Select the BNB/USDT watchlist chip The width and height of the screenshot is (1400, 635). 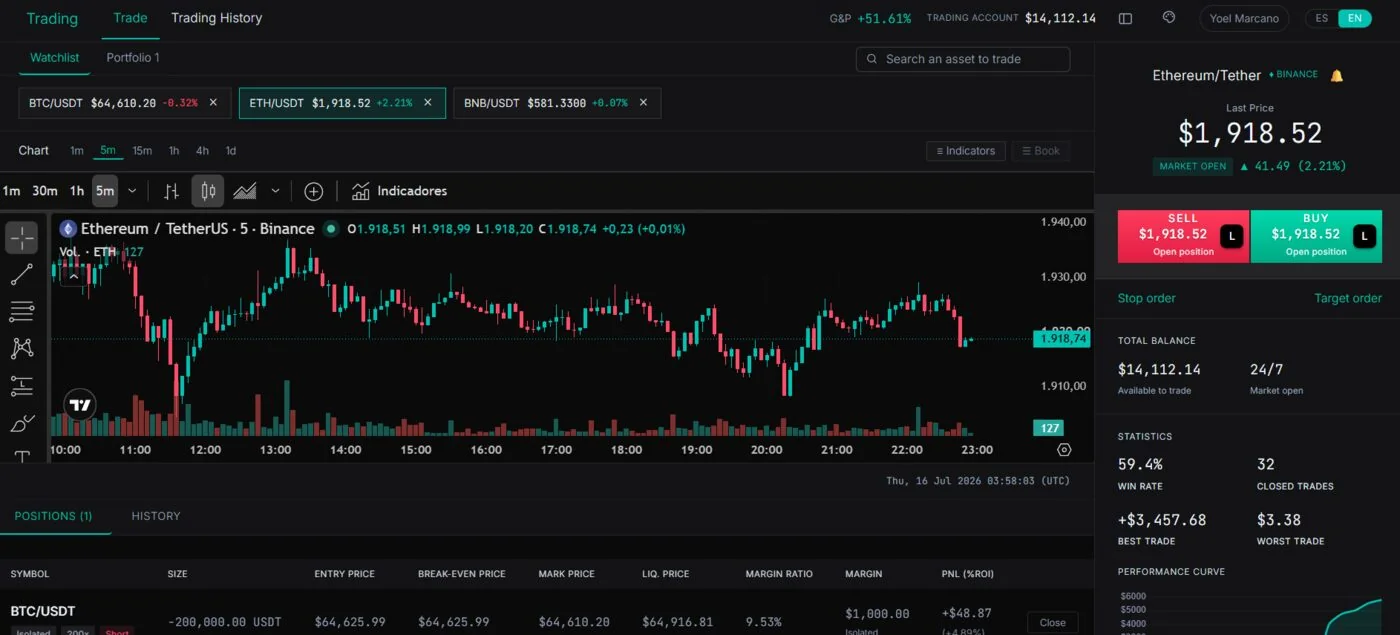[556, 103]
